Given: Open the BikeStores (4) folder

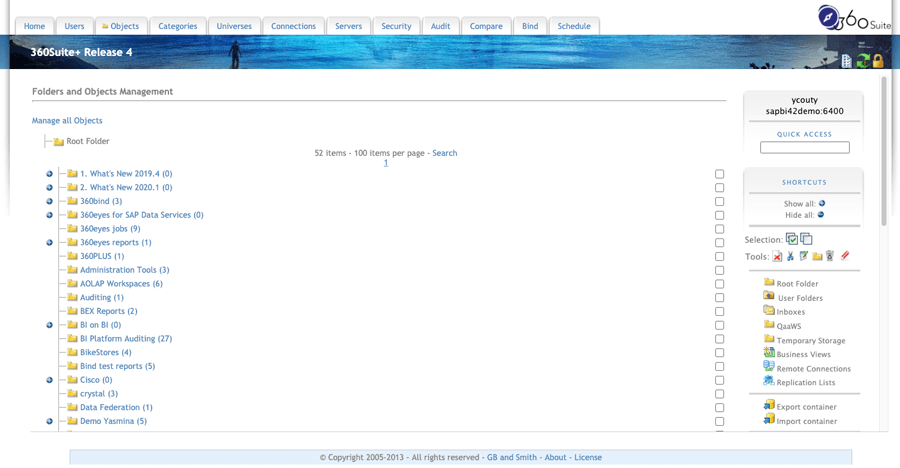Looking at the screenshot, I should tap(106, 353).
